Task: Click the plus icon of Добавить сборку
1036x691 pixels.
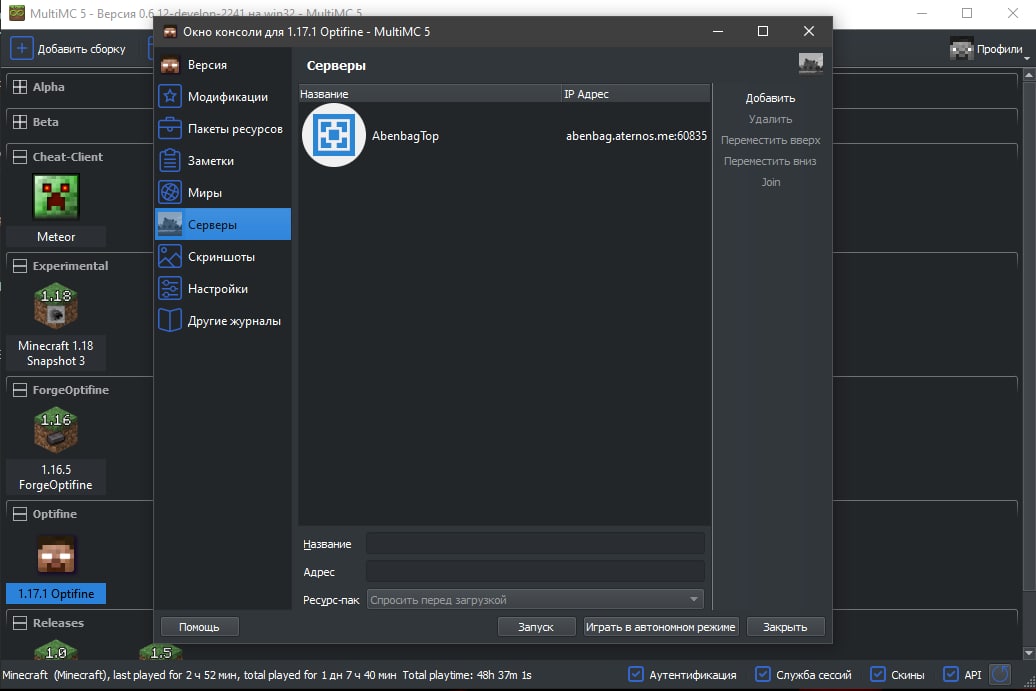Action: pos(22,48)
